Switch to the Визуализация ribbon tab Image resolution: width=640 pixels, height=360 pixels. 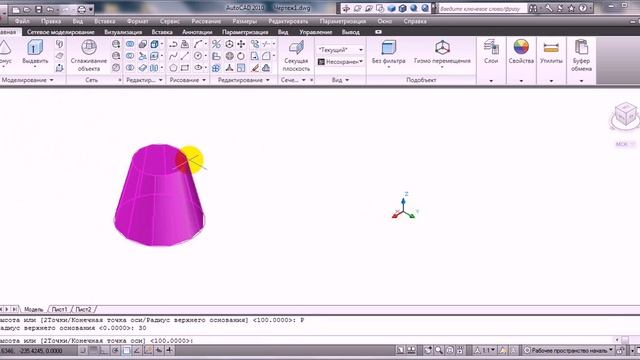pos(123,32)
